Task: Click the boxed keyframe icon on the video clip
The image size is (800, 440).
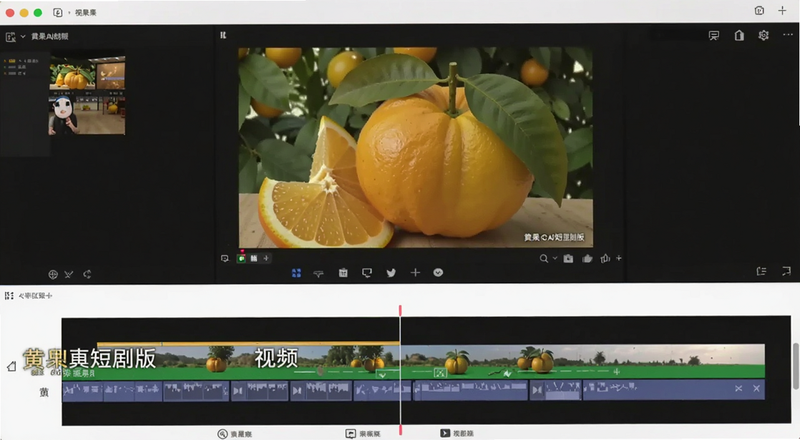Action: (x=440, y=373)
